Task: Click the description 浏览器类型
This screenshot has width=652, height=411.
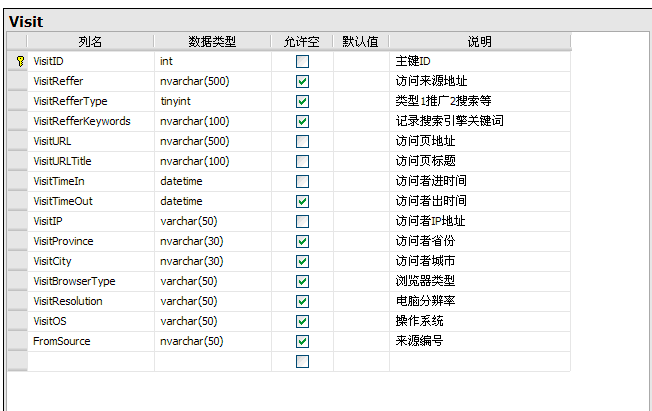Action: 425,281
